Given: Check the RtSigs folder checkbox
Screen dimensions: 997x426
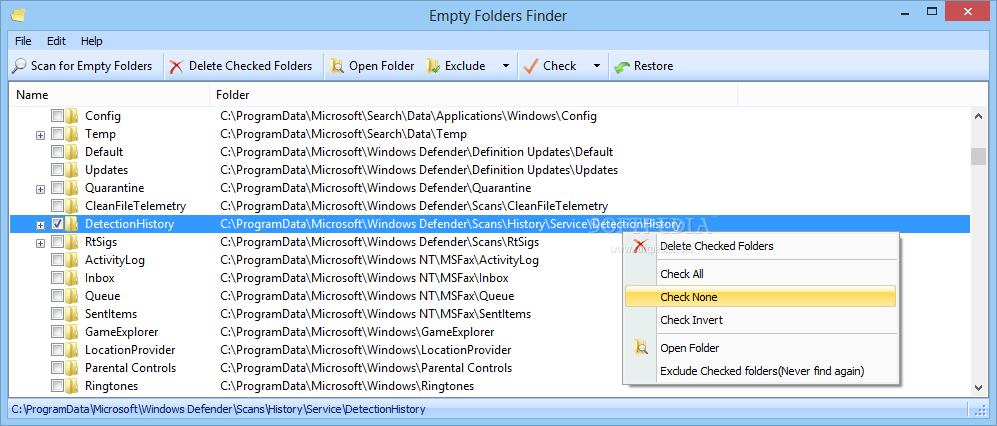Looking at the screenshot, I should click(x=57, y=242).
